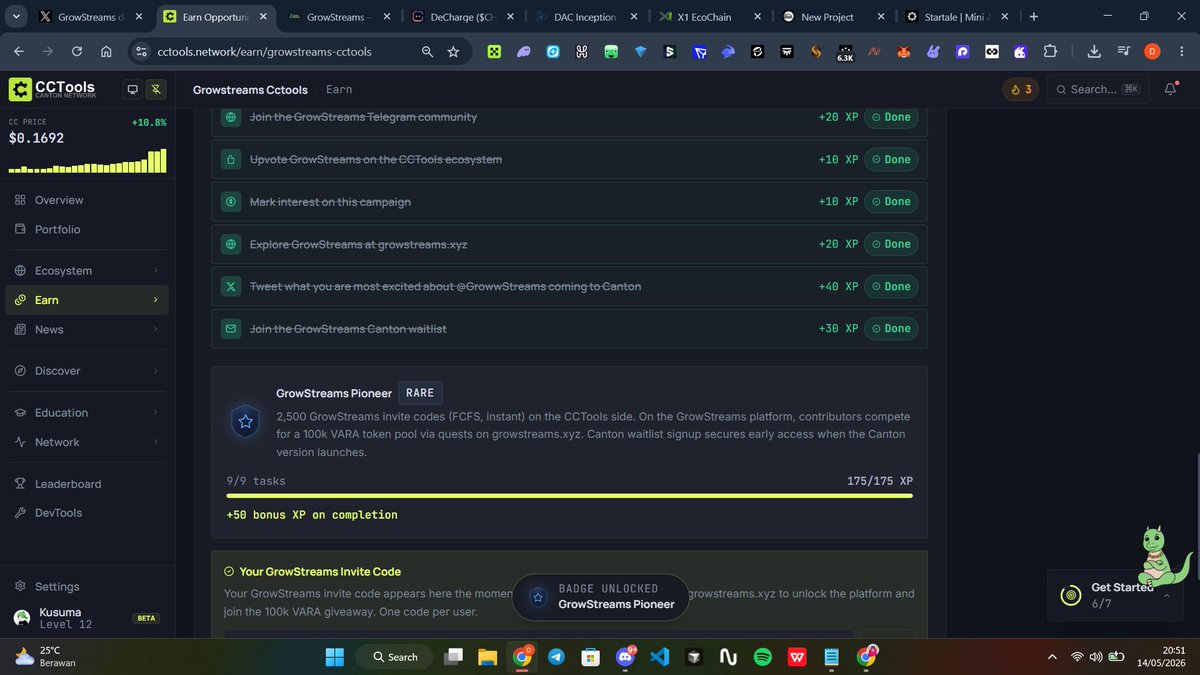Expand the Discover sidebar section
Viewport: 1200px width, 675px height.
point(87,371)
